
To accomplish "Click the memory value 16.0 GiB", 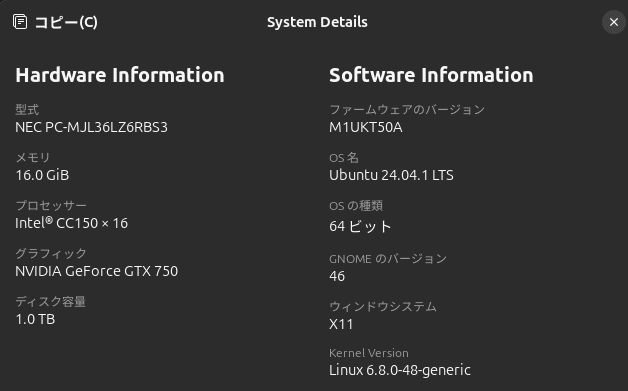I will (x=42, y=175).
